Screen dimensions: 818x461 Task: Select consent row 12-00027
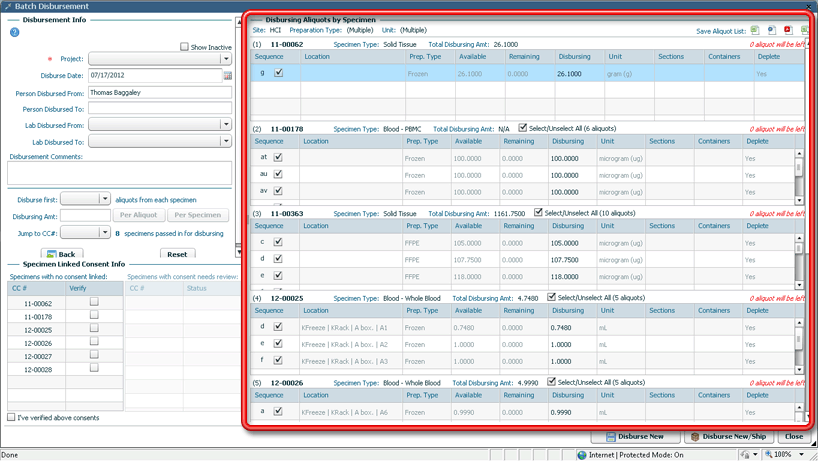point(65,356)
